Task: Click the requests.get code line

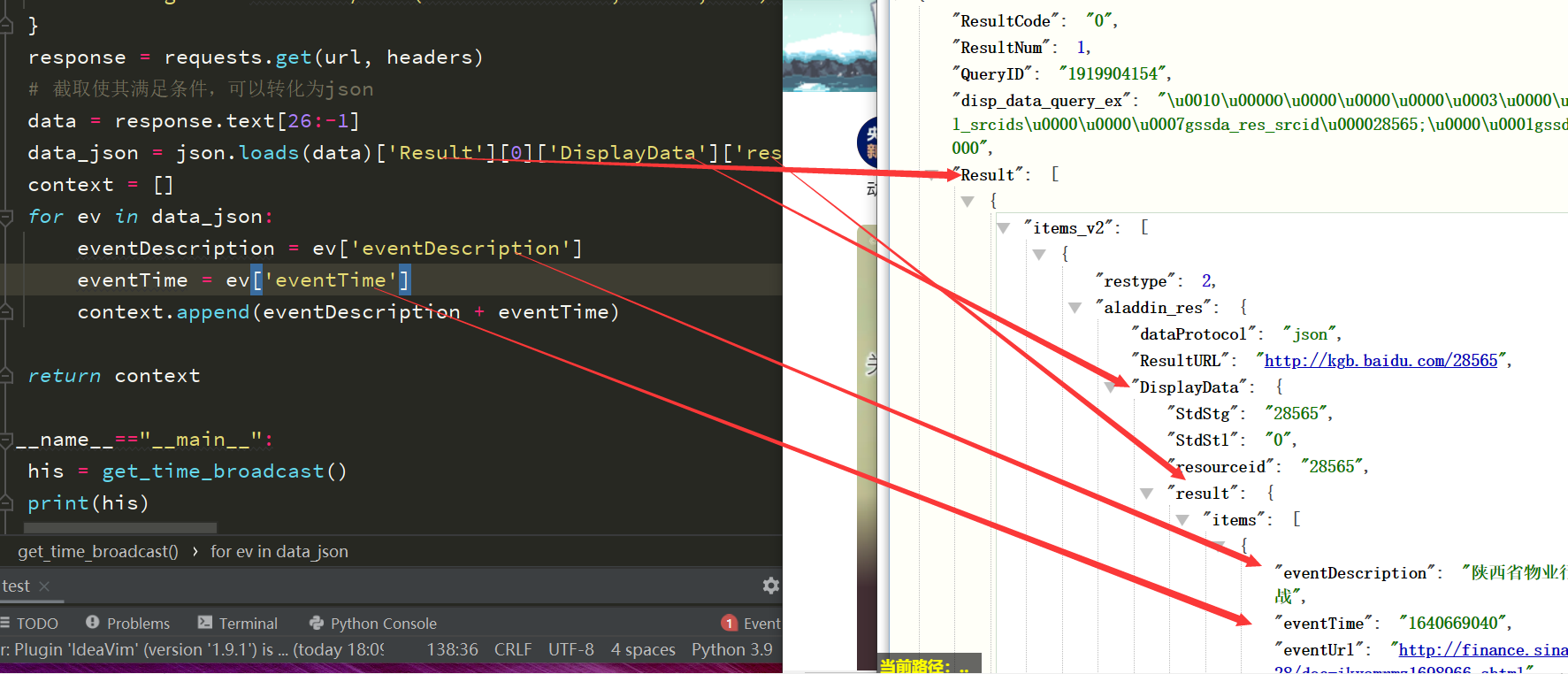Action: pyautogui.click(x=256, y=57)
